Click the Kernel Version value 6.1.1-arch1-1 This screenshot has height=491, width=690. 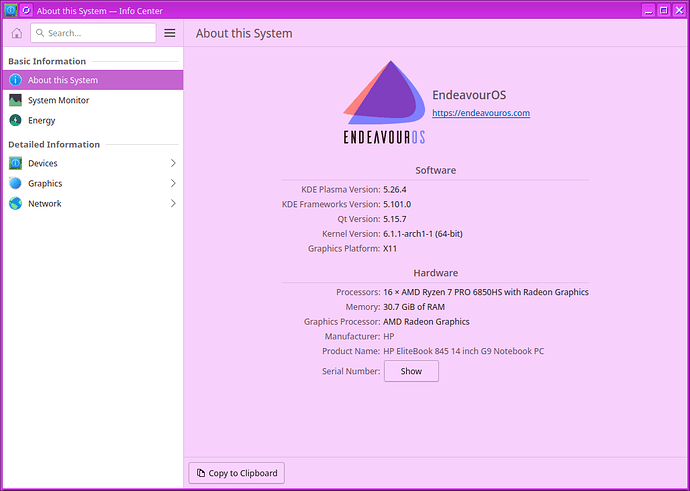(x=423, y=234)
